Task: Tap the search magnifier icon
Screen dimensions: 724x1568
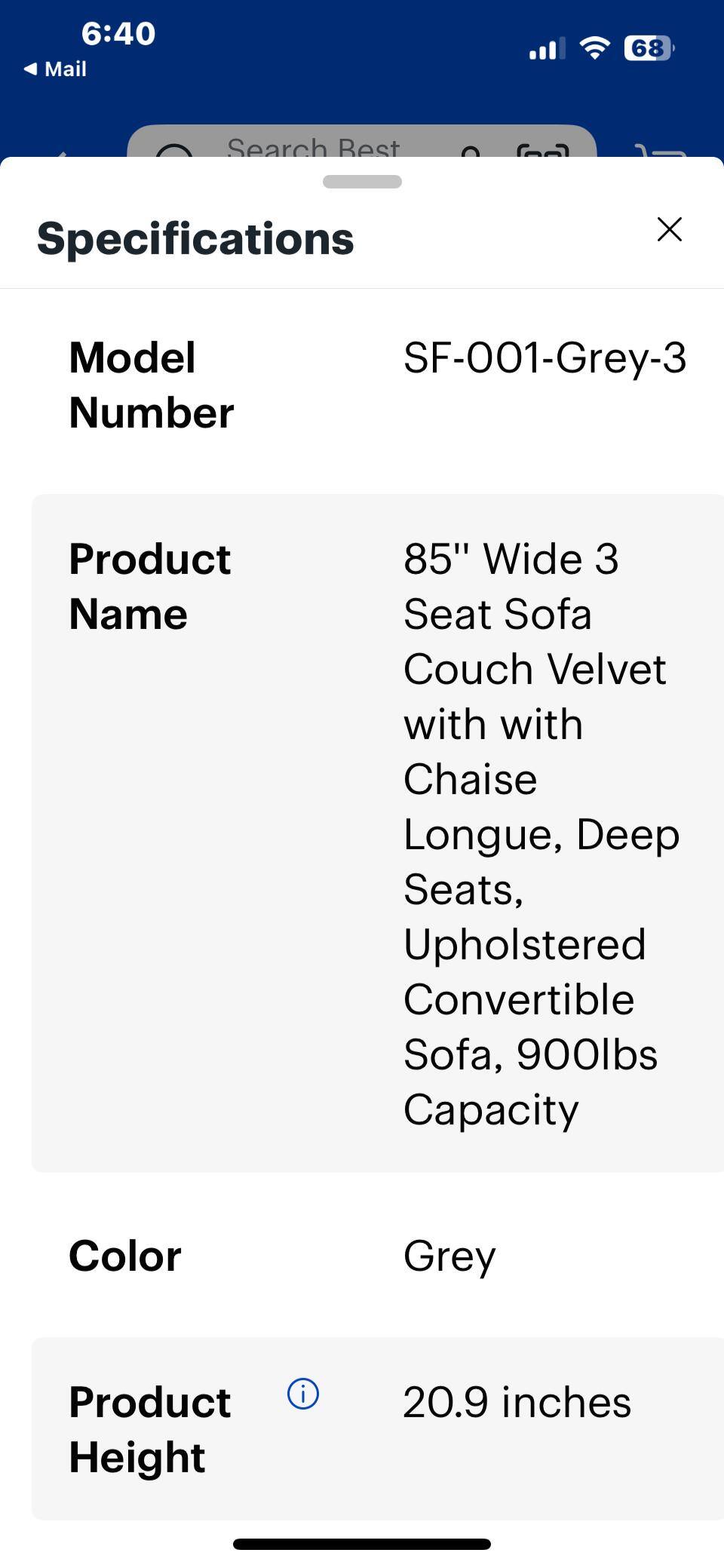Action: tap(174, 151)
